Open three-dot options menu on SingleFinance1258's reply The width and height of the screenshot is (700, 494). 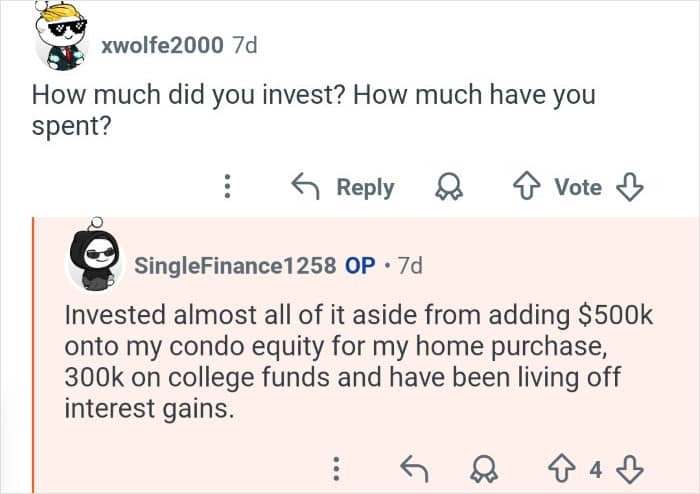pyautogui.click(x=337, y=468)
